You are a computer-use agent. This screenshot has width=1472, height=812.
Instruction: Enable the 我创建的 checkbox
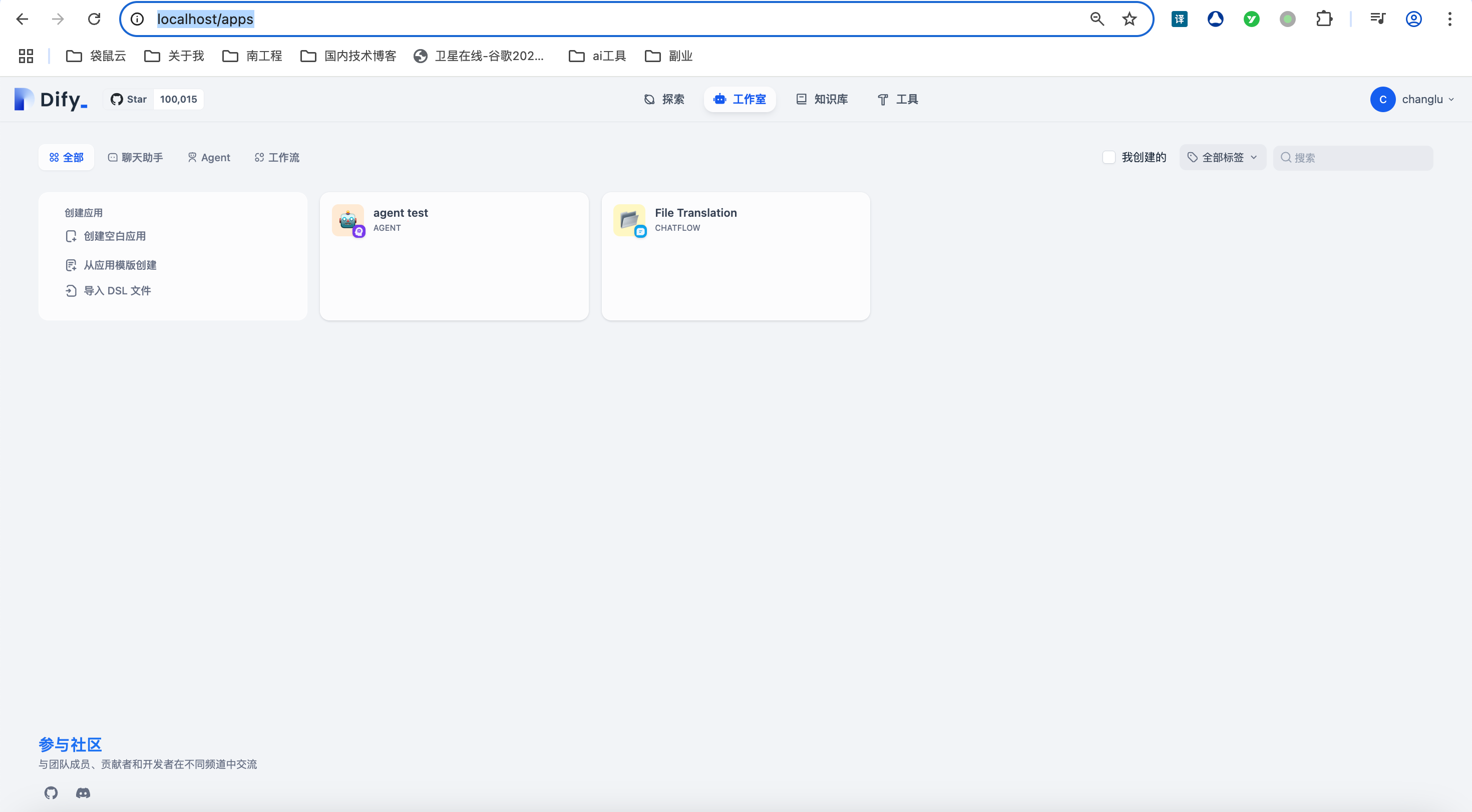coord(1109,157)
